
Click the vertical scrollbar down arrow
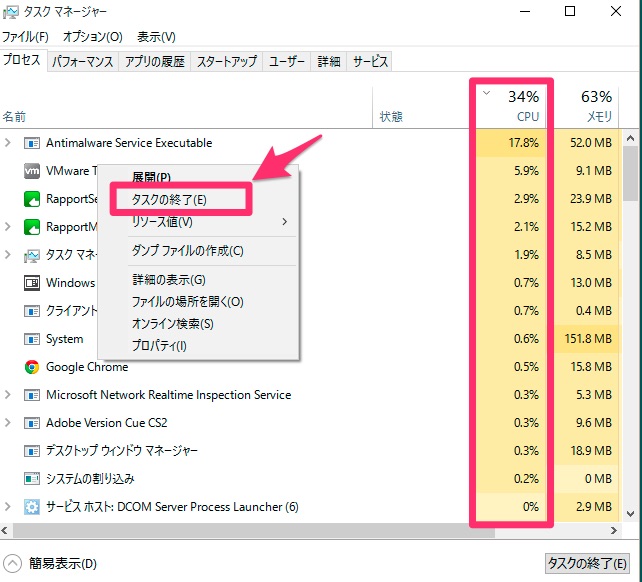point(631,513)
